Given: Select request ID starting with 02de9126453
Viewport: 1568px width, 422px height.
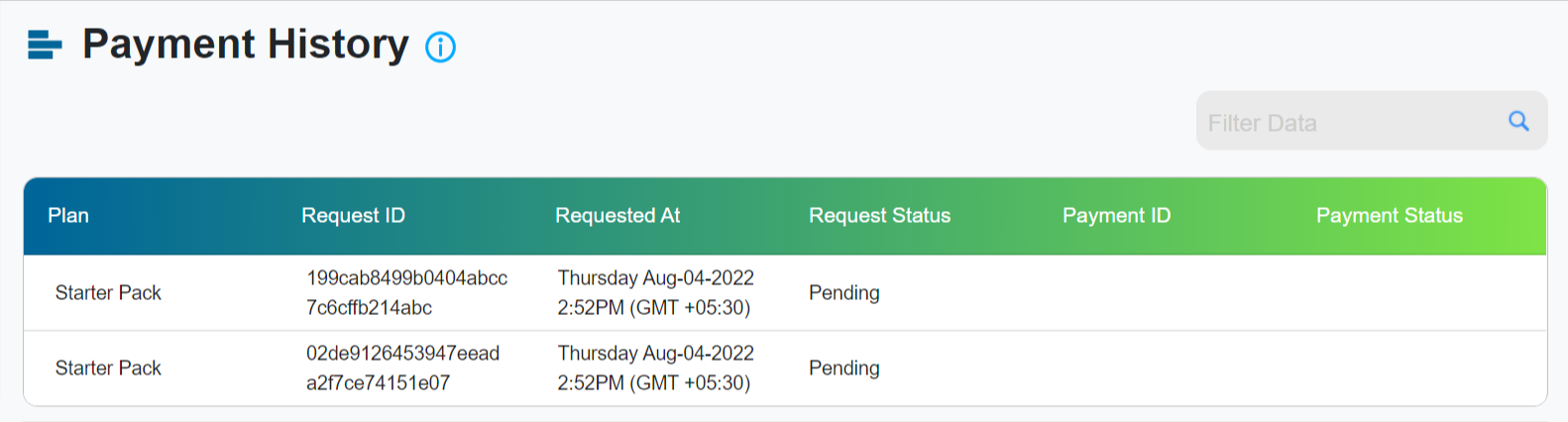Looking at the screenshot, I should coord(402,368).
